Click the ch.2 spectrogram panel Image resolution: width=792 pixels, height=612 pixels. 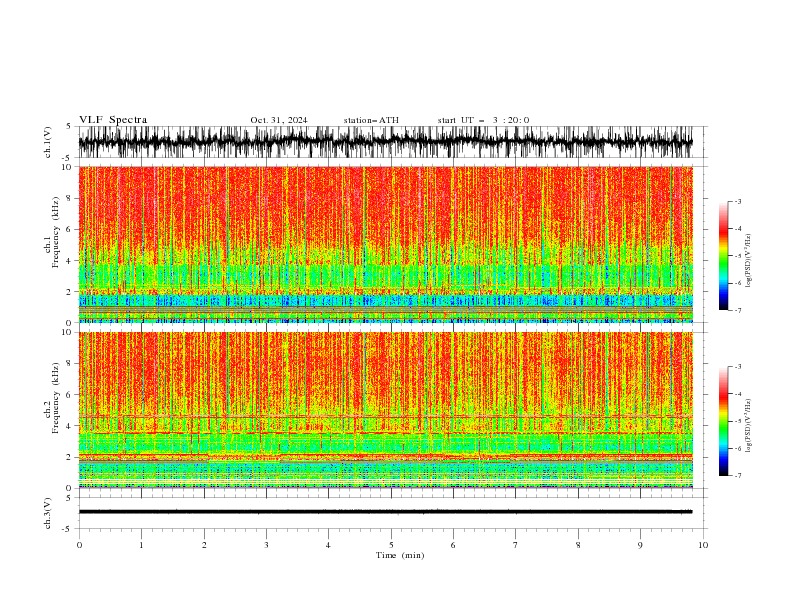click(385, 410)
